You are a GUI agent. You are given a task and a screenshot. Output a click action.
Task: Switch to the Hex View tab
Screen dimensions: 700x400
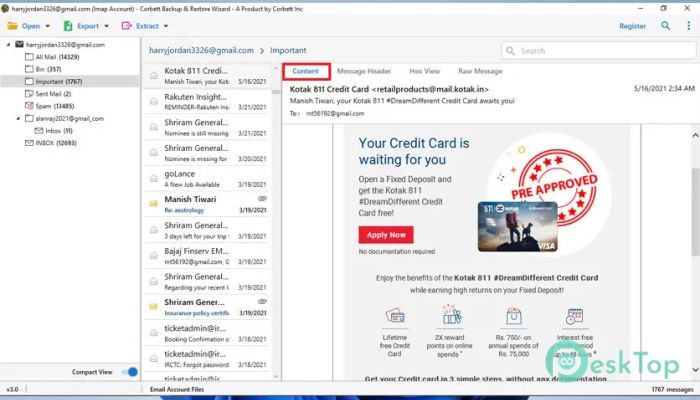pyautogui.click(x=425, y=71)
